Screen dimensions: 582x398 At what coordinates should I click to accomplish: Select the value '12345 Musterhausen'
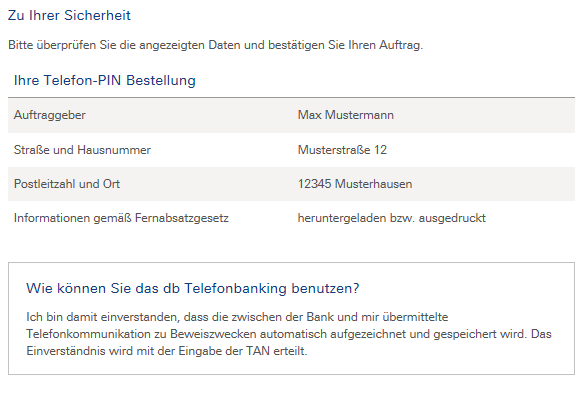355,184
